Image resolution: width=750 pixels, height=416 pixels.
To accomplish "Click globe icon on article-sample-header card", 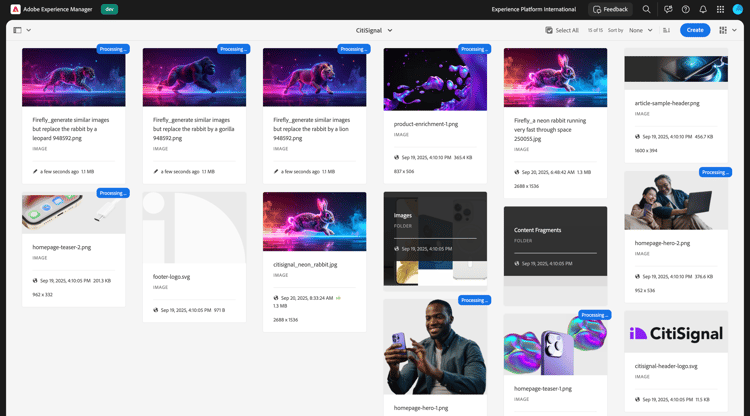I will pos(637,136).
